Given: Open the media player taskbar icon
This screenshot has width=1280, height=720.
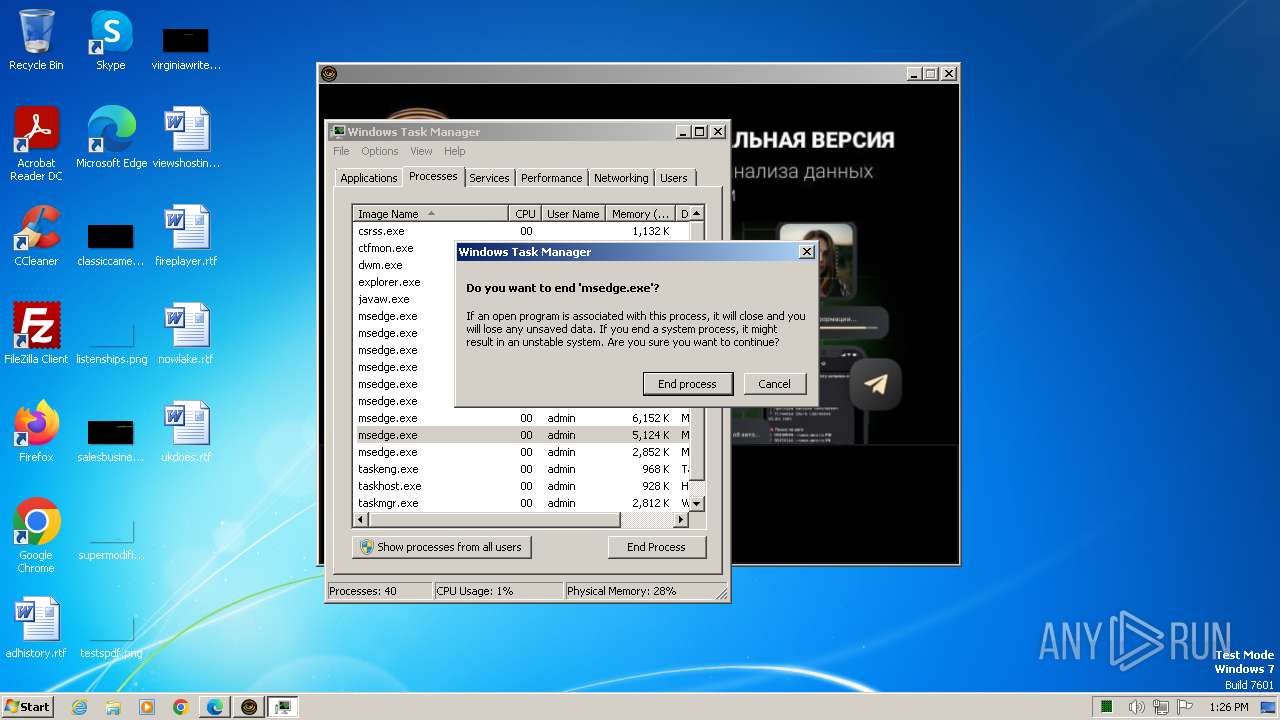Looking at the screenshot, I should click(x=147, y=707).
